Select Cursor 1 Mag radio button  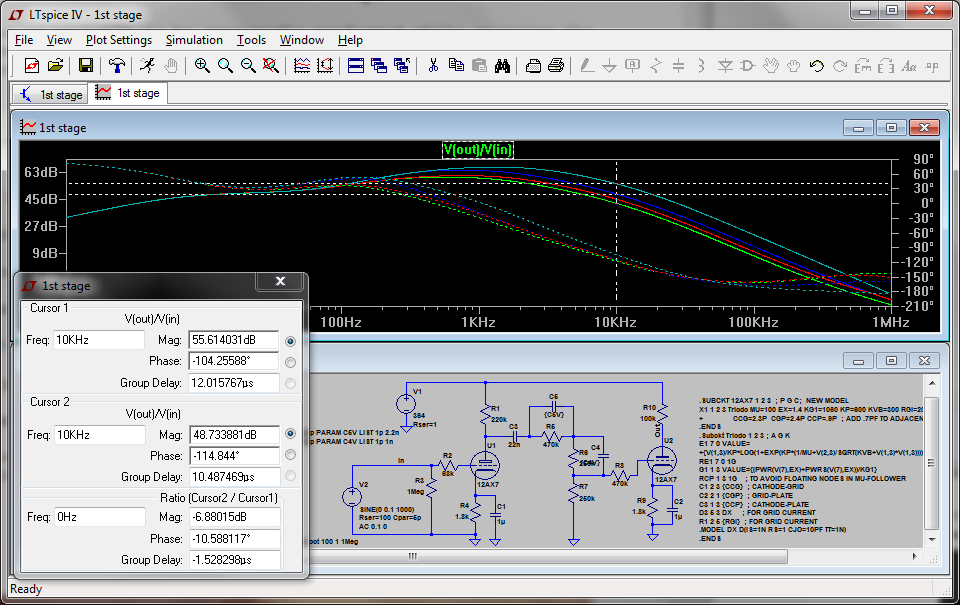click(291, 341)
